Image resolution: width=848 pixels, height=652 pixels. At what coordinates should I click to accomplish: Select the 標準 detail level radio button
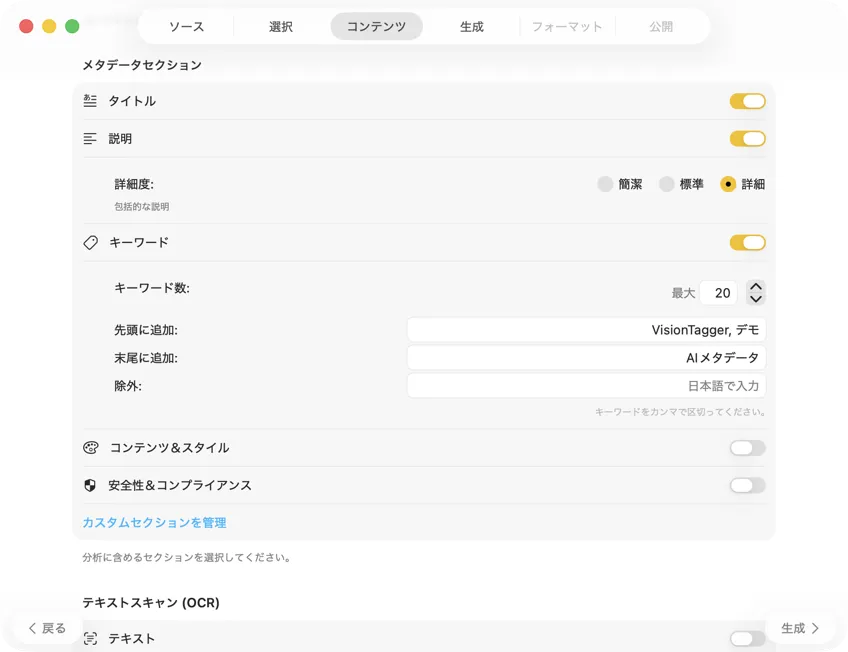coord(666,184)
